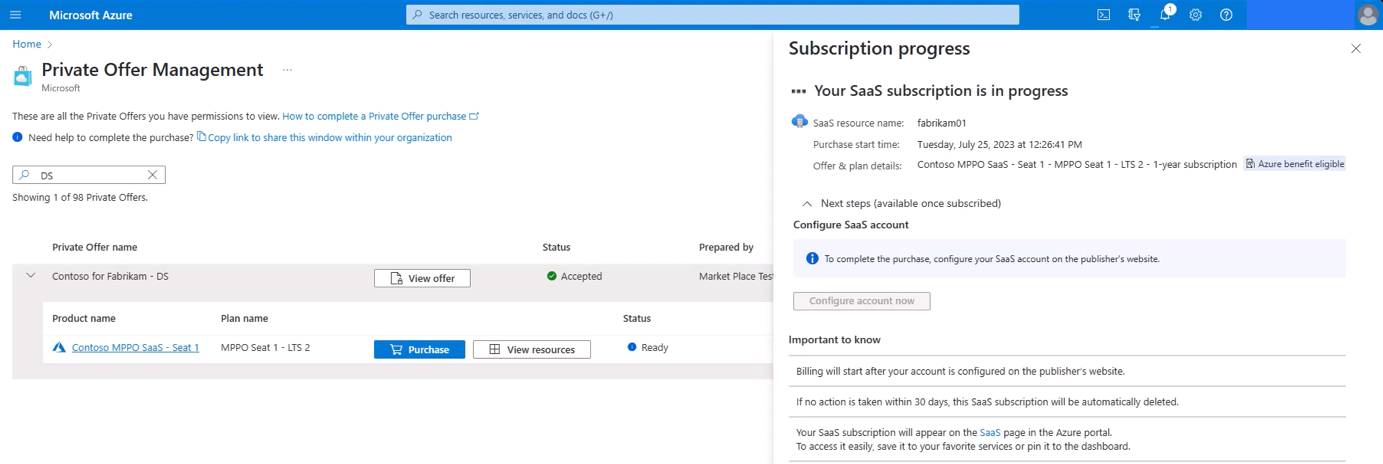Viewport: 1383px width, 464px height.
Task: Open the ellipsis menu beside Private Offer Management
Action: (287, 70)
